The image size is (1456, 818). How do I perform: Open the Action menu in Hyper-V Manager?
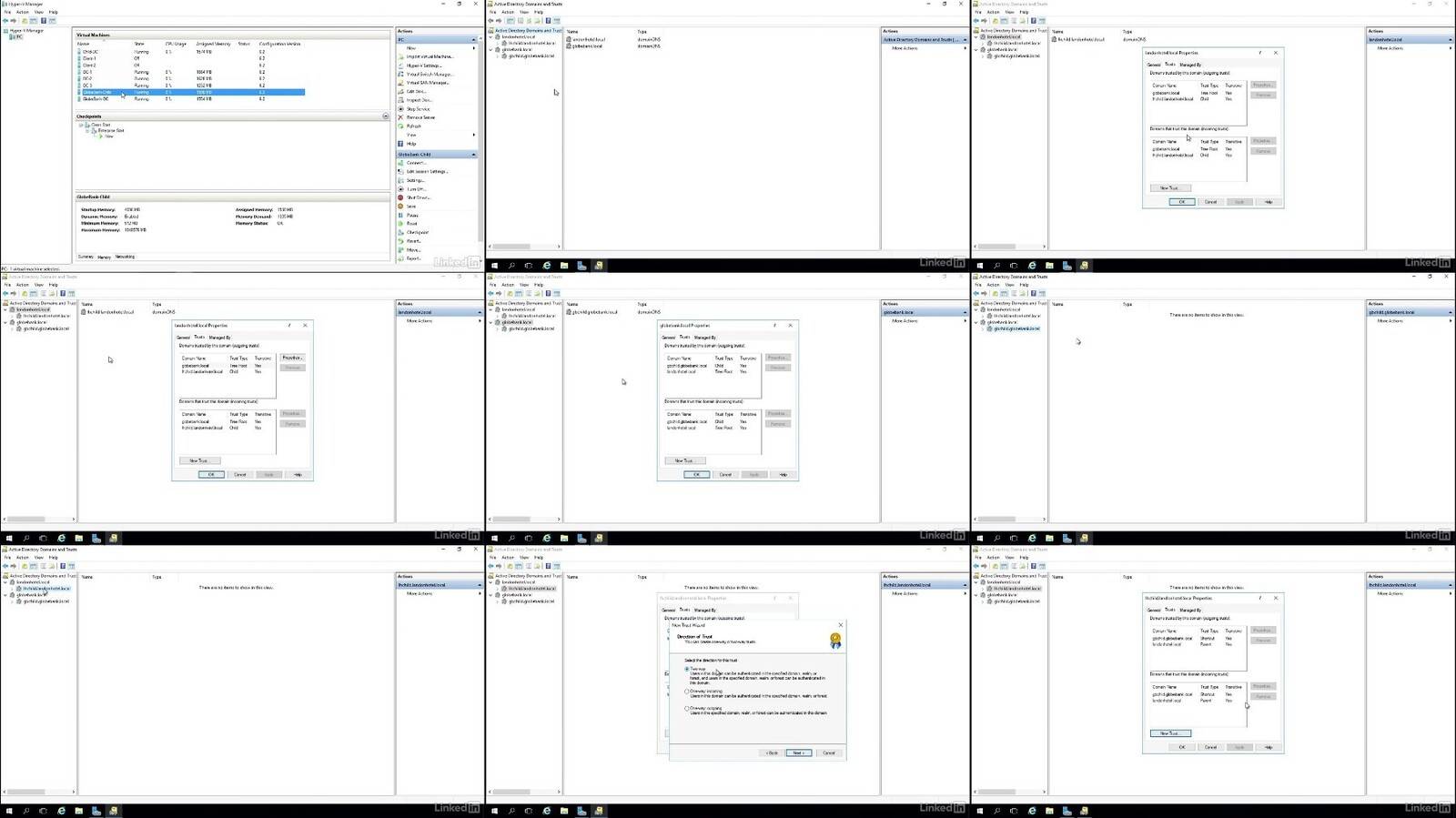coord(23,12)
